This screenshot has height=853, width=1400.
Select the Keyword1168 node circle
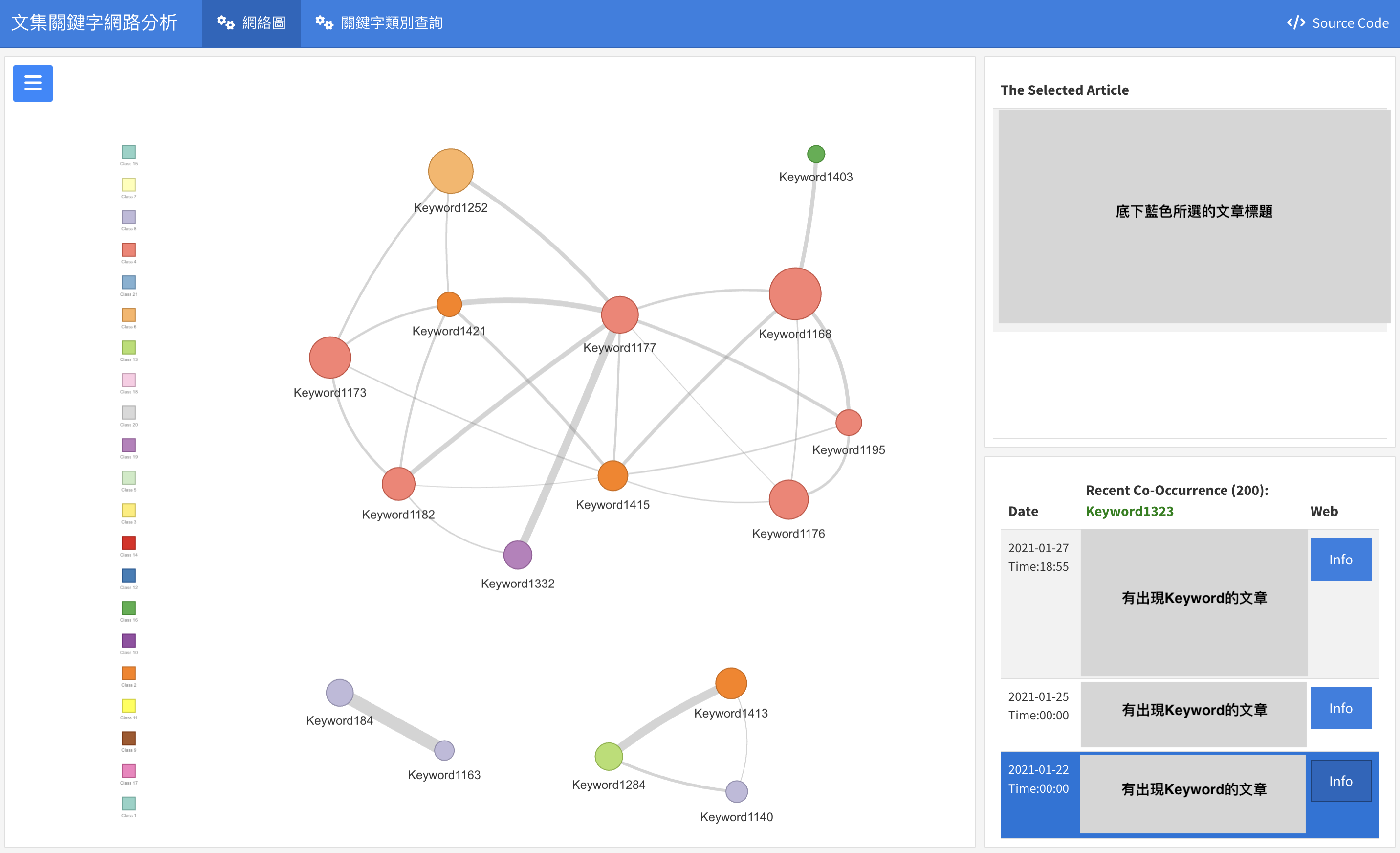click(x=794, y=293)
